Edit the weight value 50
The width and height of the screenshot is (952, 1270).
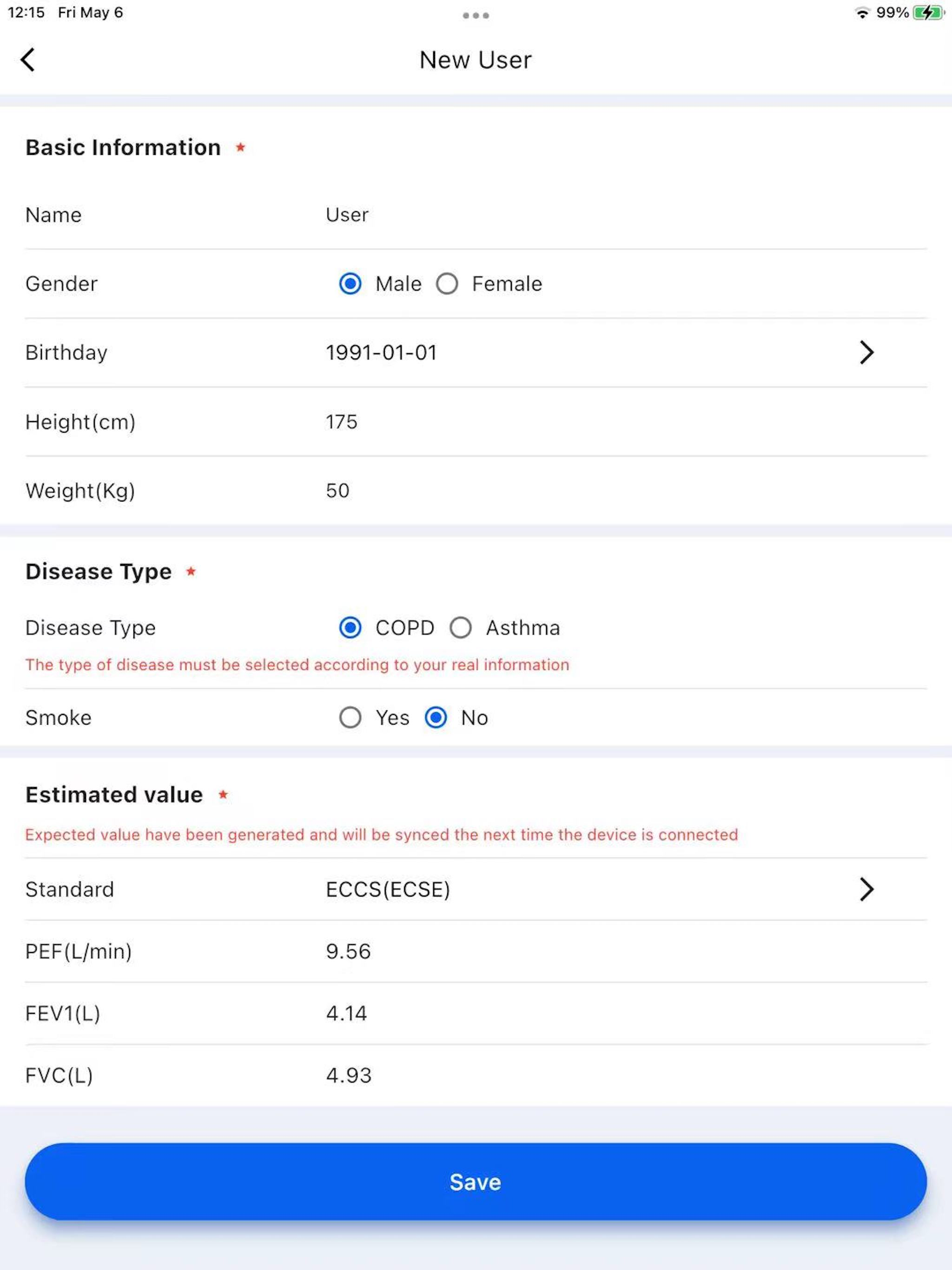(x=337, y=491)
